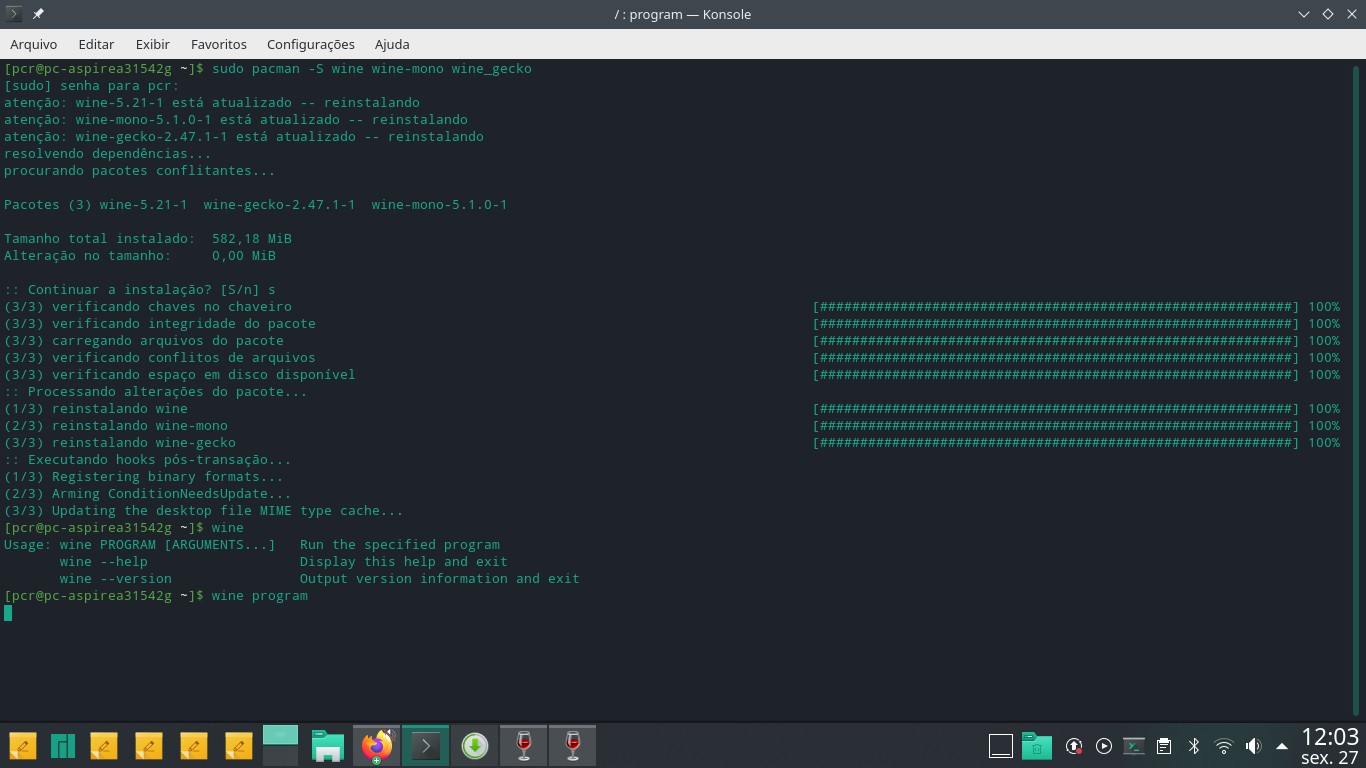The width and height of the screenshot is (1366, 768).
Task: Click the text 'Tamanho total instalado: 582,18 MiB'
Action: [x=148, y=239]
